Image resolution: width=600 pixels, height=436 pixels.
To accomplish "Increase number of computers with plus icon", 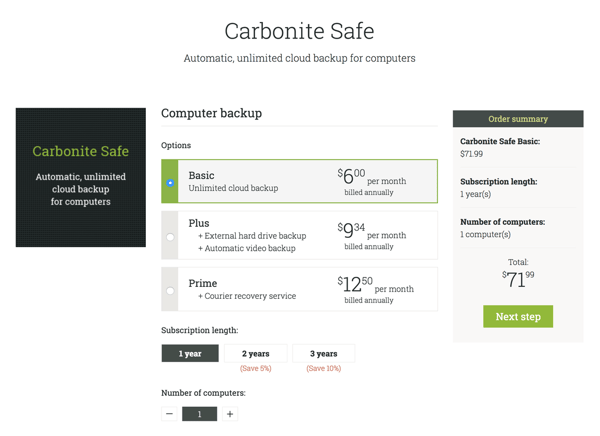I will 230,414.
